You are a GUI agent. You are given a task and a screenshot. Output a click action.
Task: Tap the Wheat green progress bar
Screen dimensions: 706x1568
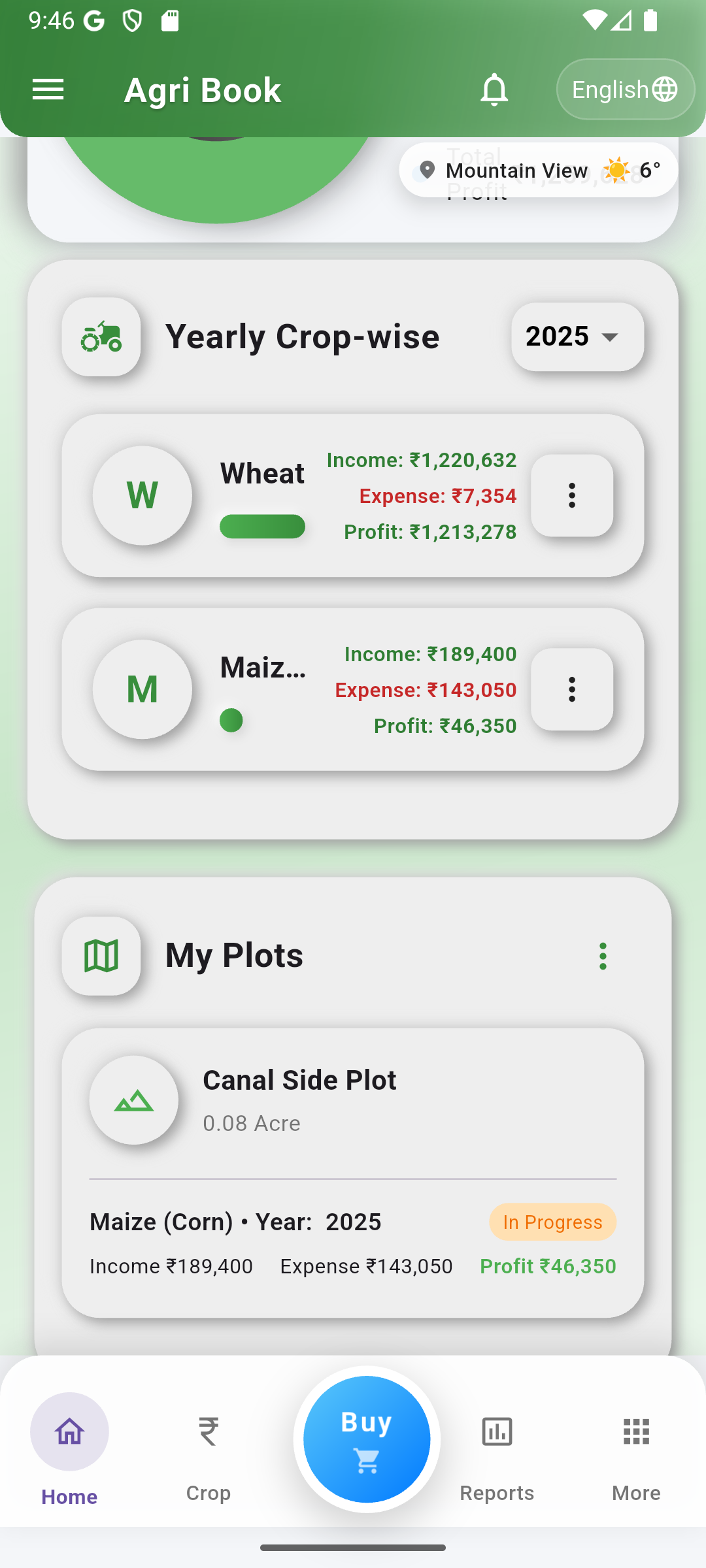262,527
